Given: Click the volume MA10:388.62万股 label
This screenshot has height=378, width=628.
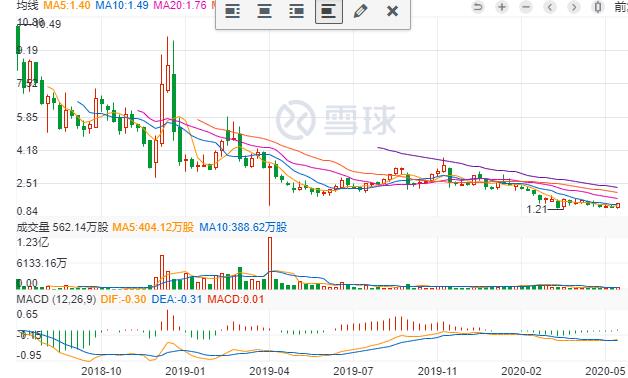Looking at the screenshot, I should click(x=243, y=227).
